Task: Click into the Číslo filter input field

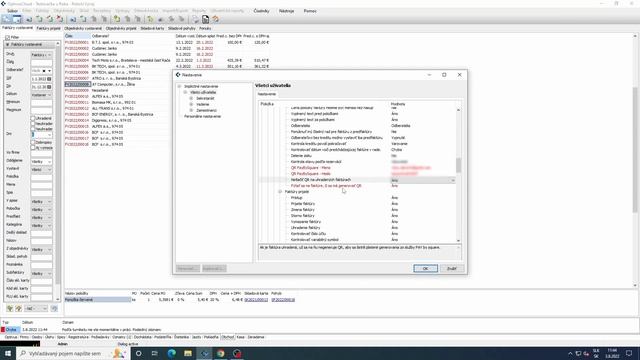Action: pos(41,63)
